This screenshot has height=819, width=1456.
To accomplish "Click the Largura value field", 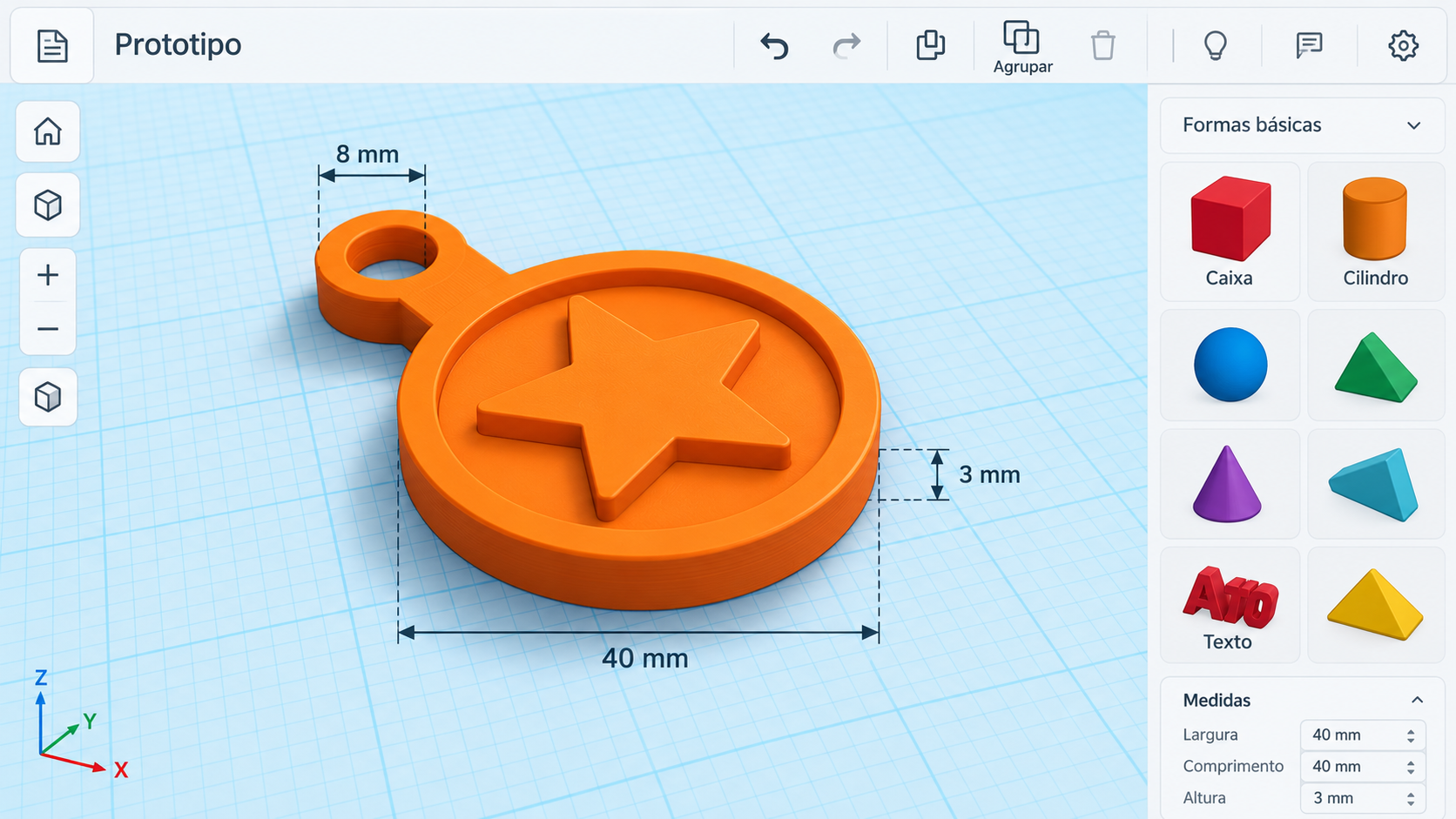I will (x=1362, y=735).
